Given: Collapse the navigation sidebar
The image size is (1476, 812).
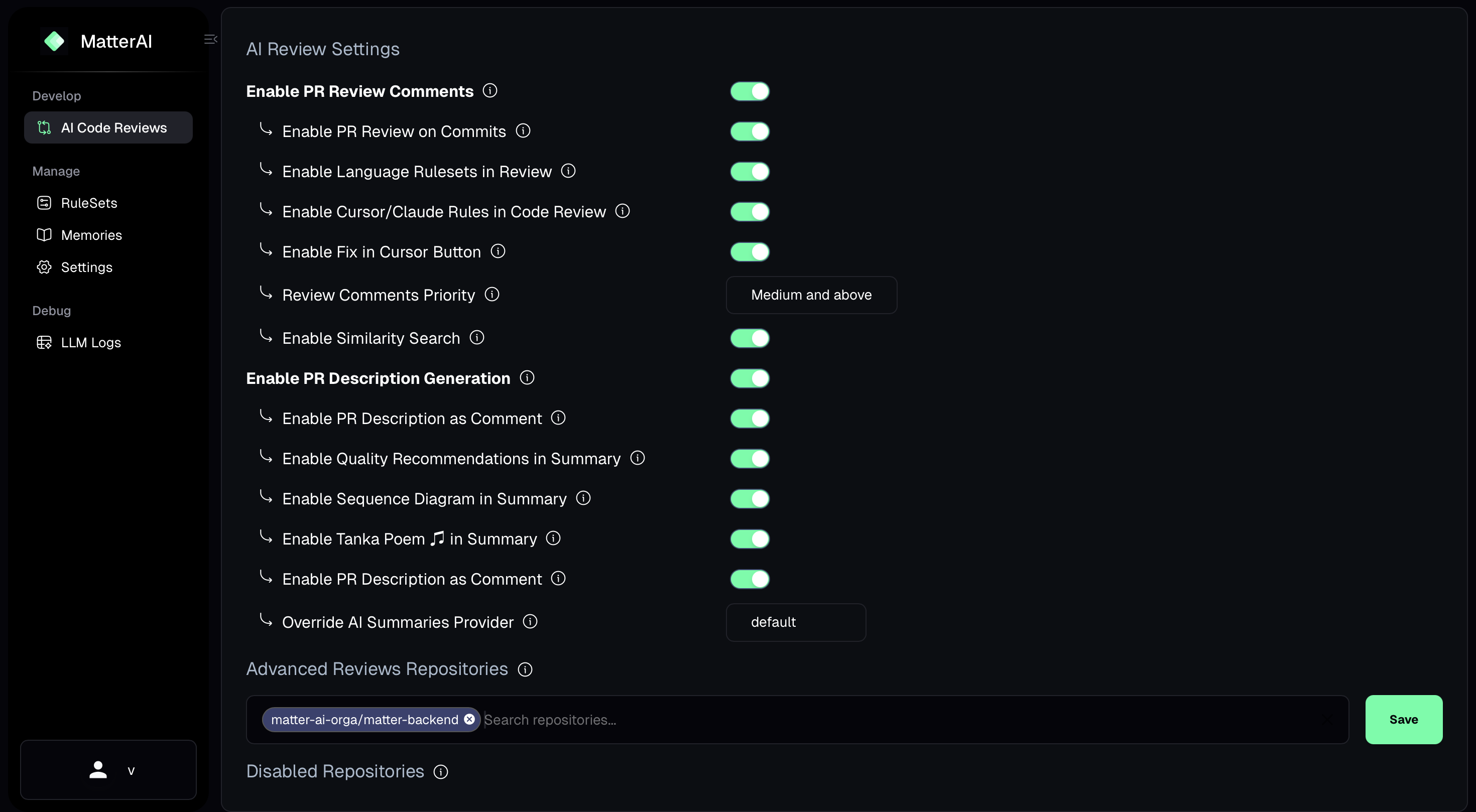Looking at the screenshot, I should [210, 39].
